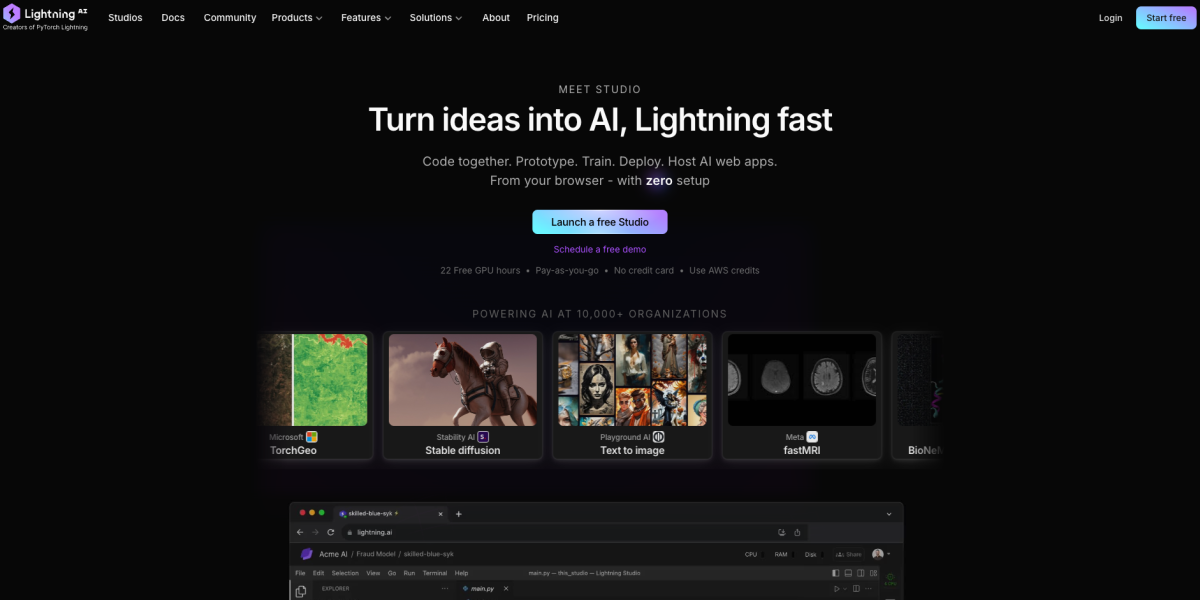The image size is (1200, 600).
Task: Expand the Solutions dropdown menu
Action: (x=436, y=18)
